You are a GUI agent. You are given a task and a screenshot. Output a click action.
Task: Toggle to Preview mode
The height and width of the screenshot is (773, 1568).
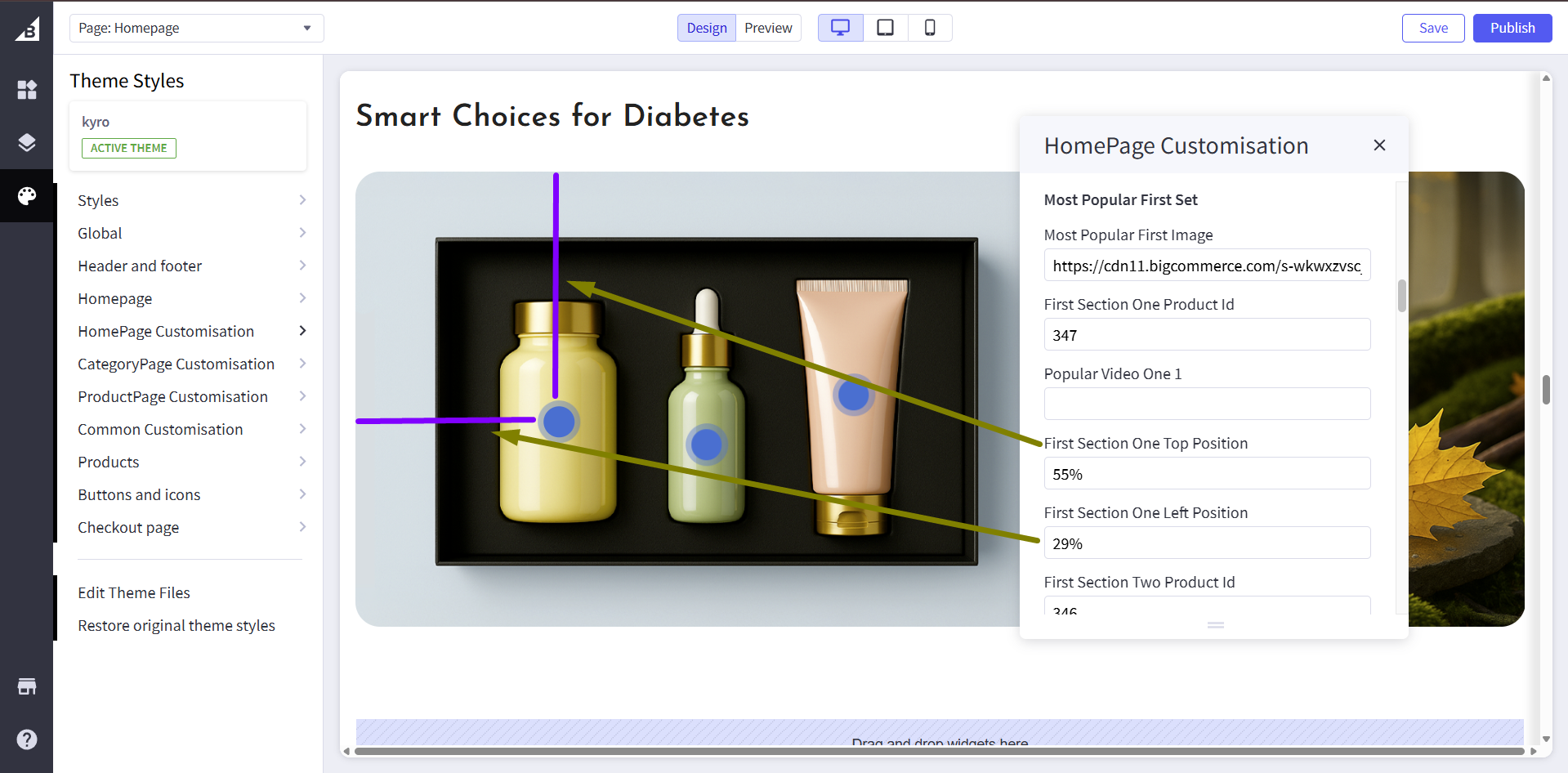[x=768, y=28]
